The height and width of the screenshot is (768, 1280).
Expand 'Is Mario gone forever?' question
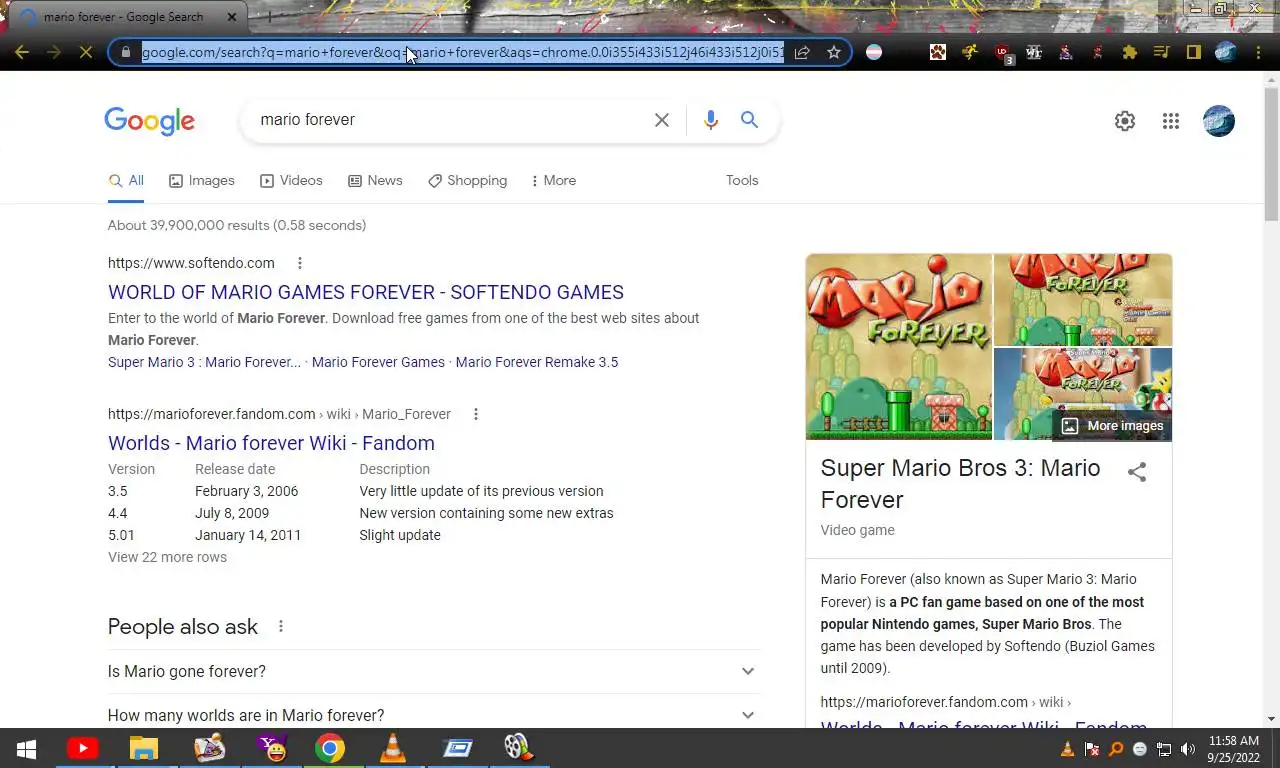434,671
